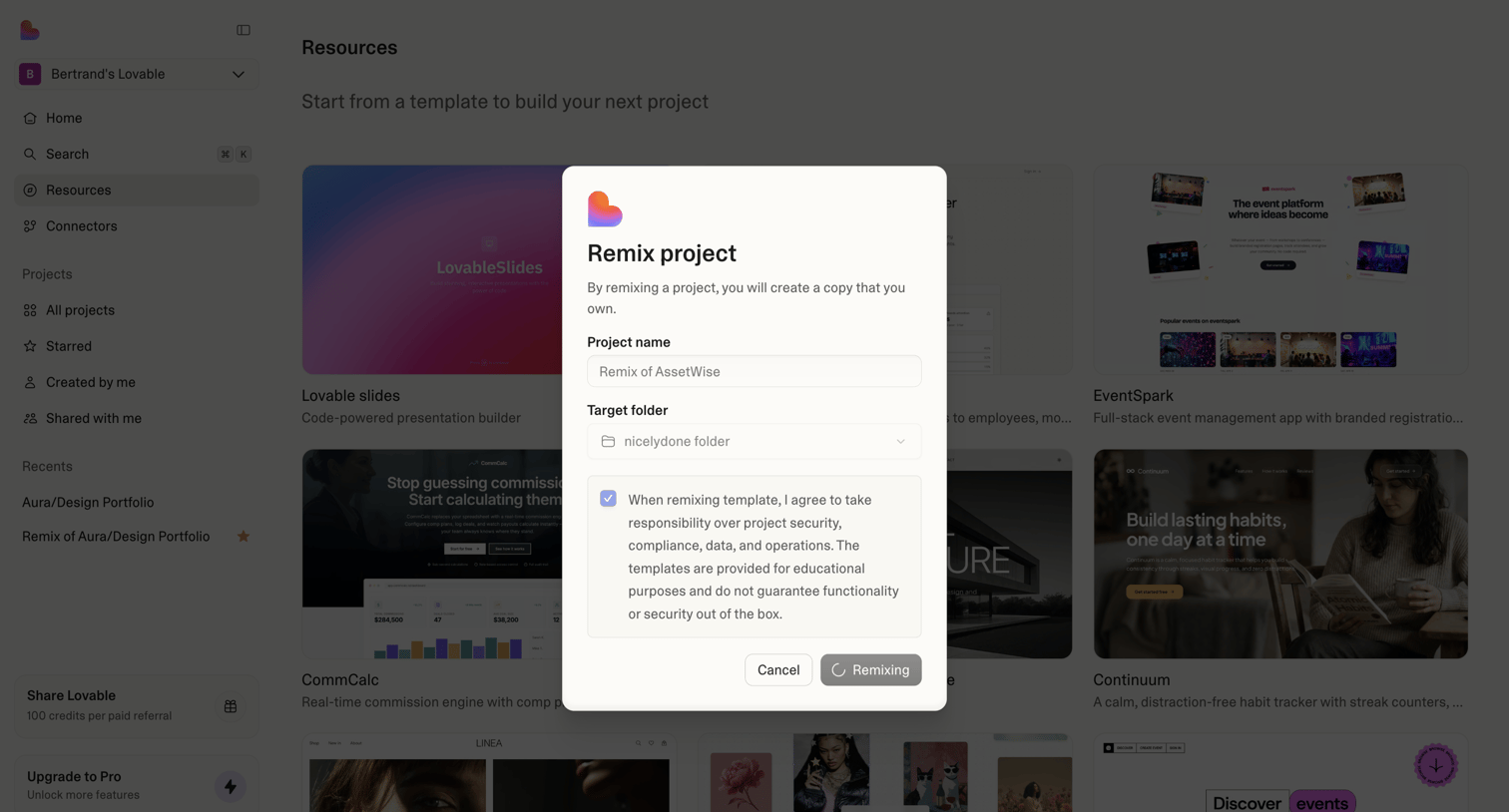
Task: Click the Resources compass icon
Action: (30, 190)
